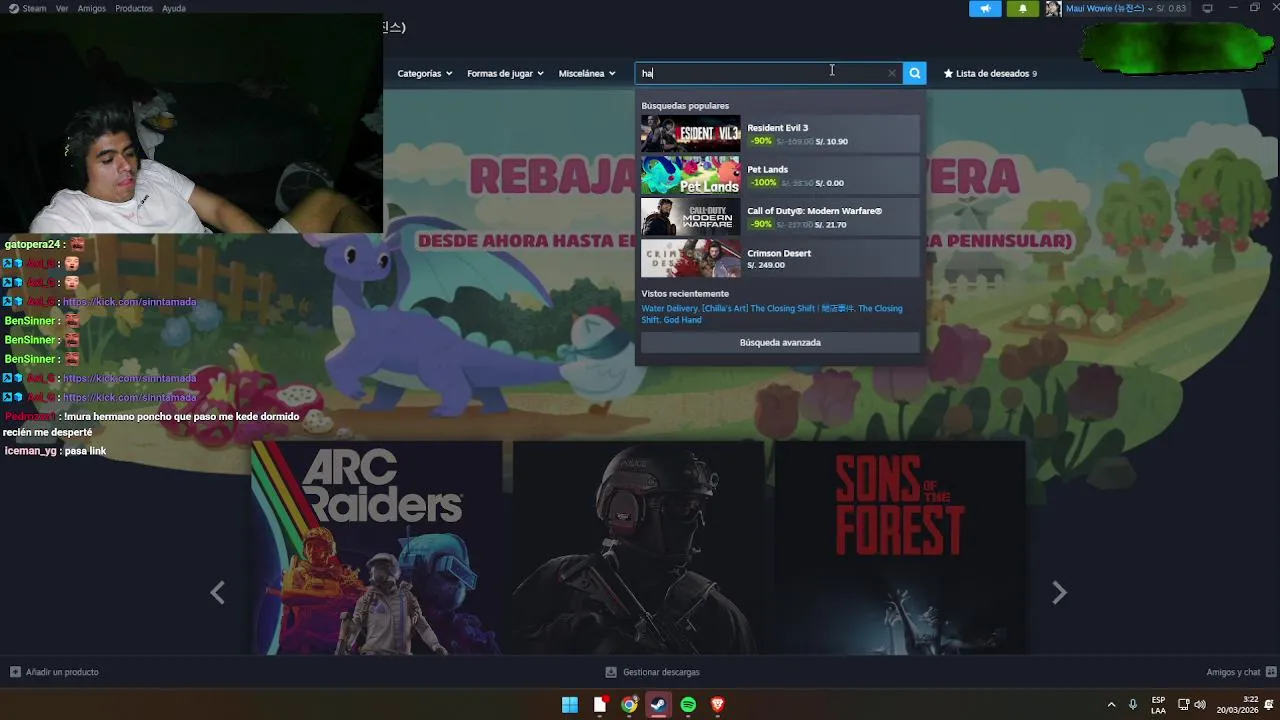Open the Windows Start menu

(570, 705)
